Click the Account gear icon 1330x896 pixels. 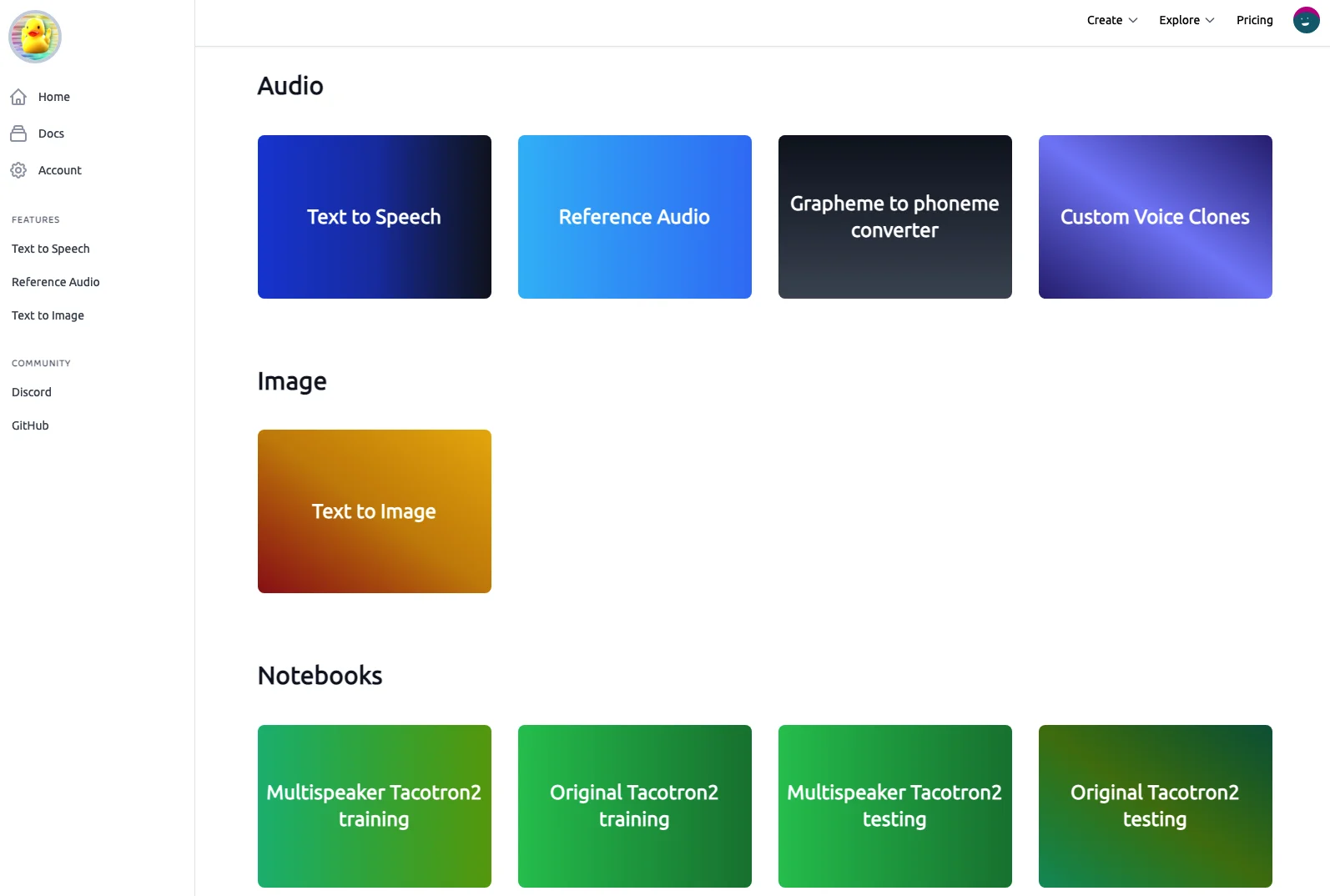(x=18, y=170)
